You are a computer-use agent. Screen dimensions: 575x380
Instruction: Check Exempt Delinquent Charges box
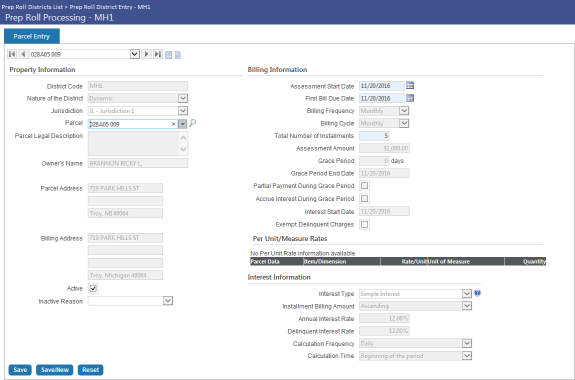click(364, 224)
